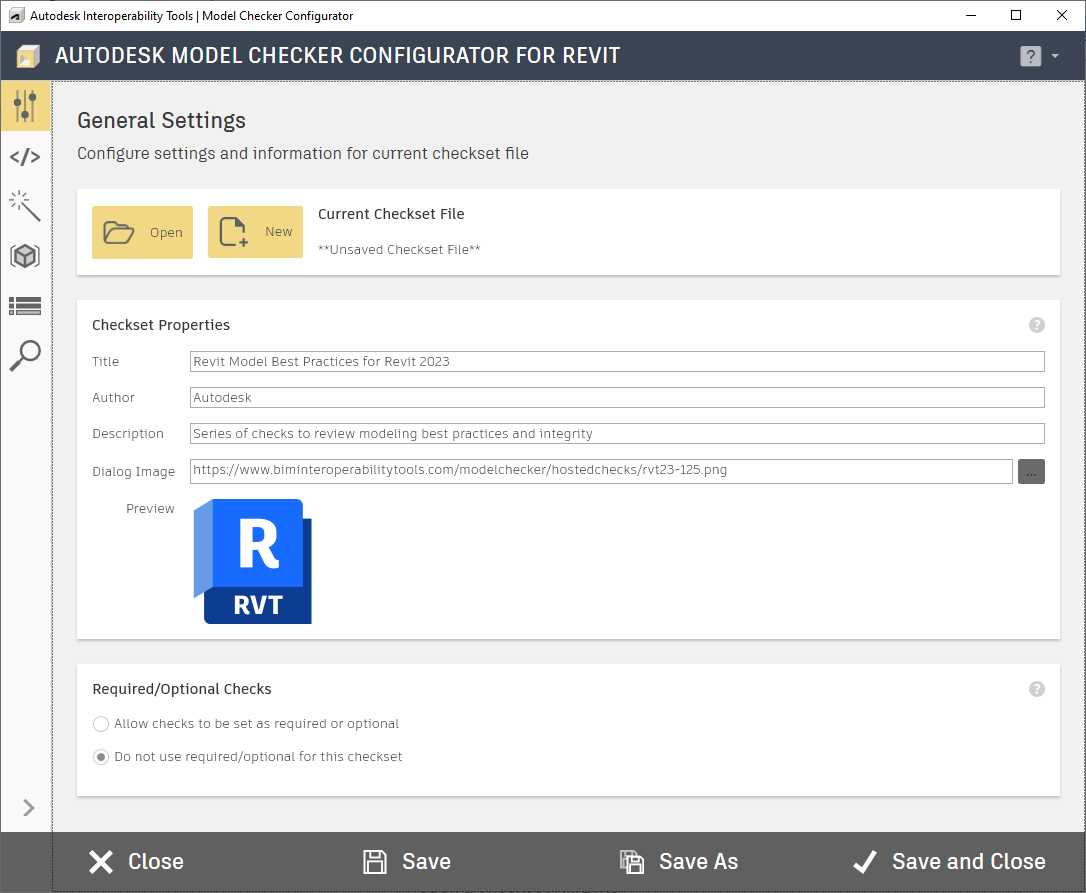1086x893 pixels.
Task: Open the XML code view sidebar icon
Action: (x=26, y=157)
